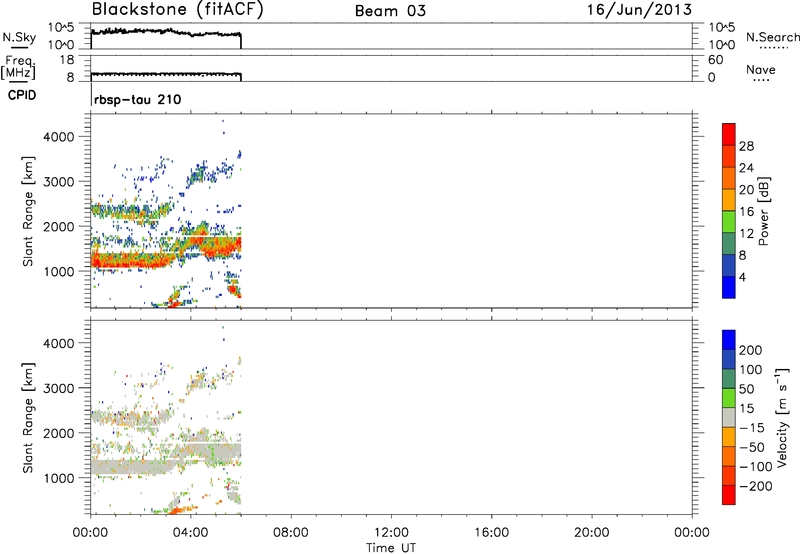Click the '16:00' time axis tick label
The image size is (800, 554).
(x=491, y=533)
